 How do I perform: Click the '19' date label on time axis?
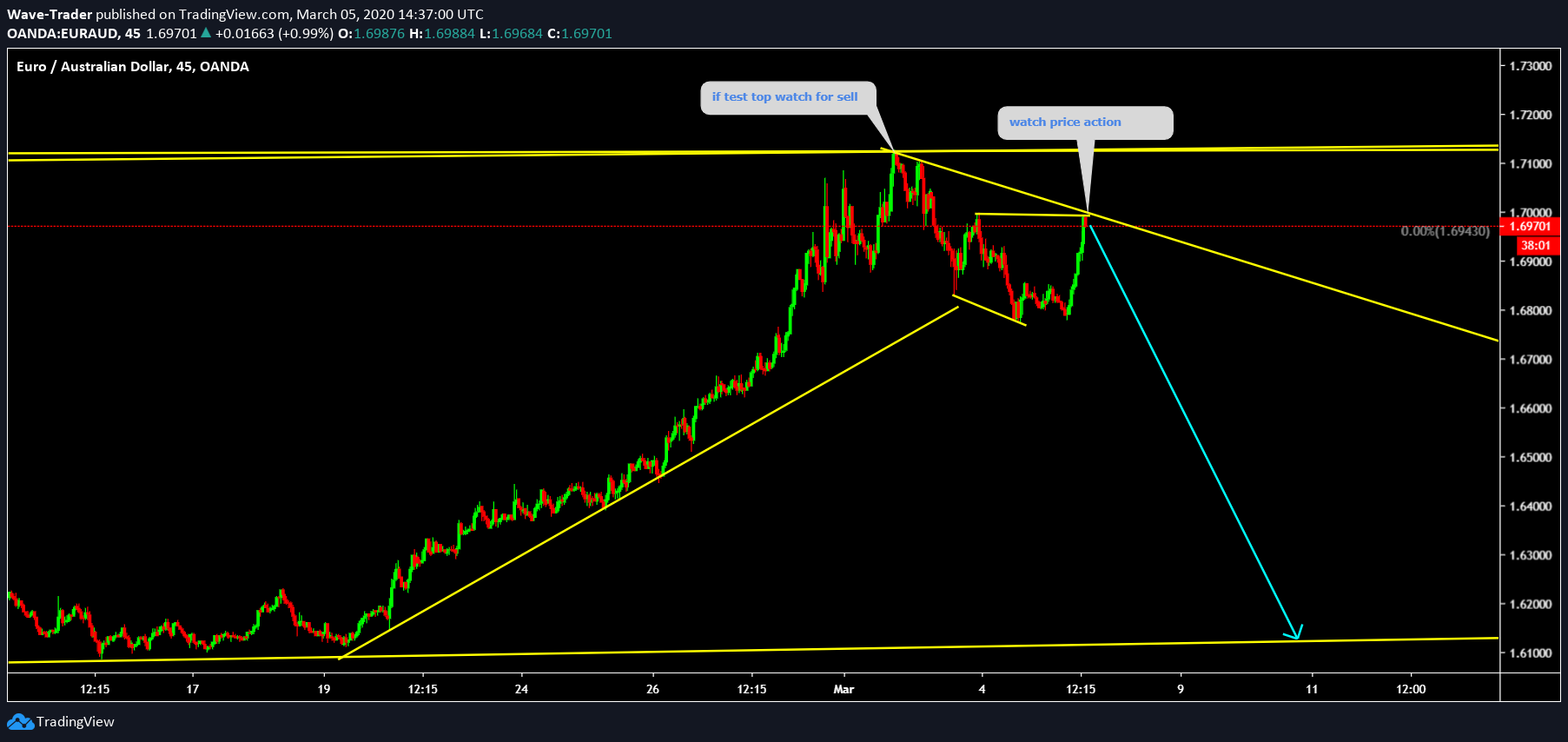click(x=324, y=690)
